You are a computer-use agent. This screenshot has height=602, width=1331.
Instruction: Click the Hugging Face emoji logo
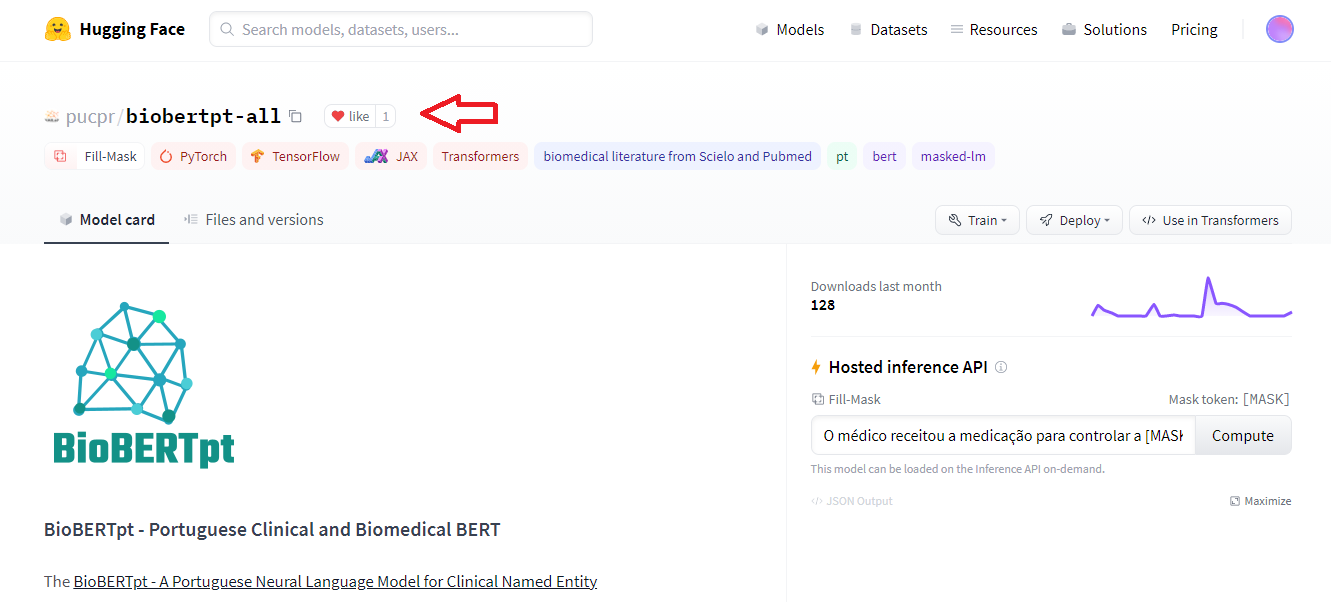coord(58,29)
